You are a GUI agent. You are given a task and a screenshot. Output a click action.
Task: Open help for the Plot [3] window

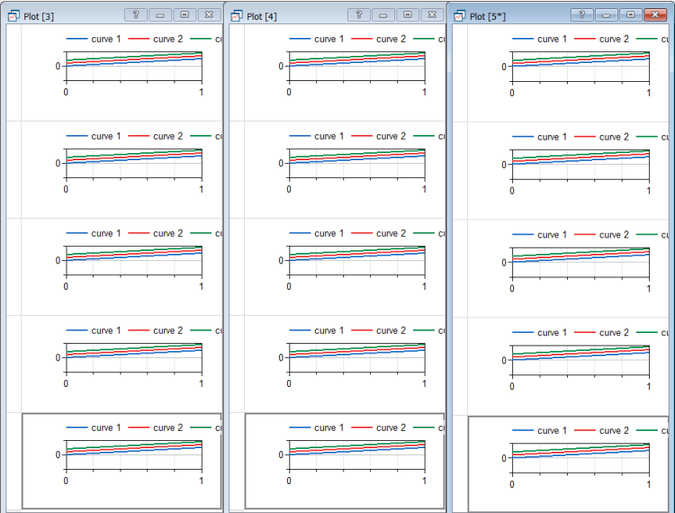[x=137, y=15]
